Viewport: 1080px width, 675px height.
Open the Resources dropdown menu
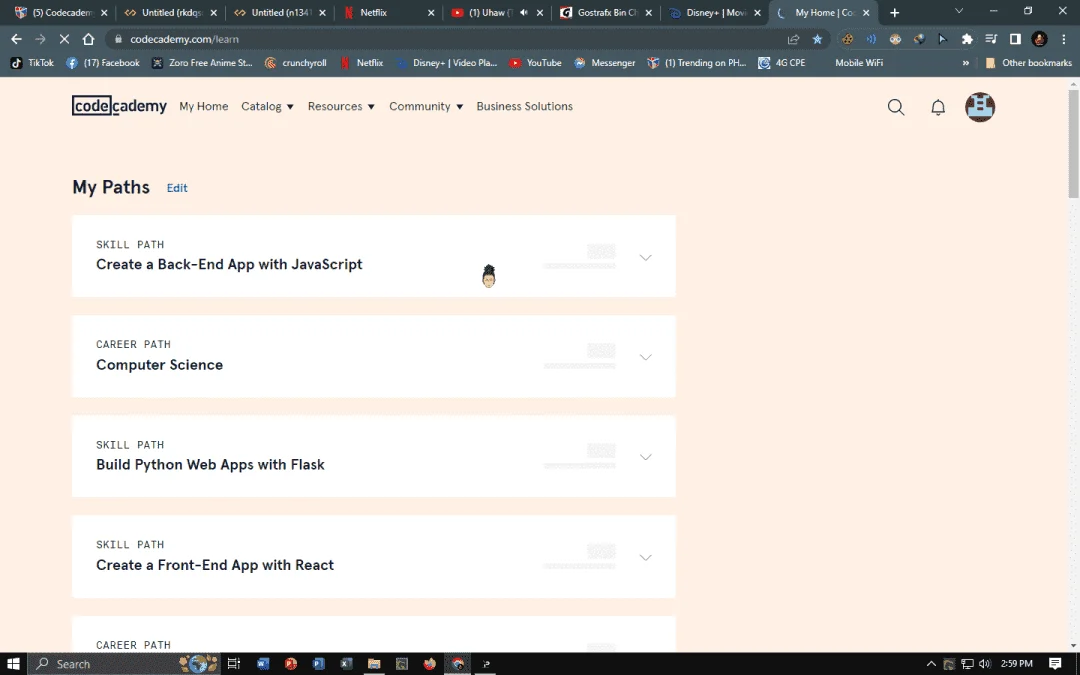[x=341, y=106]
